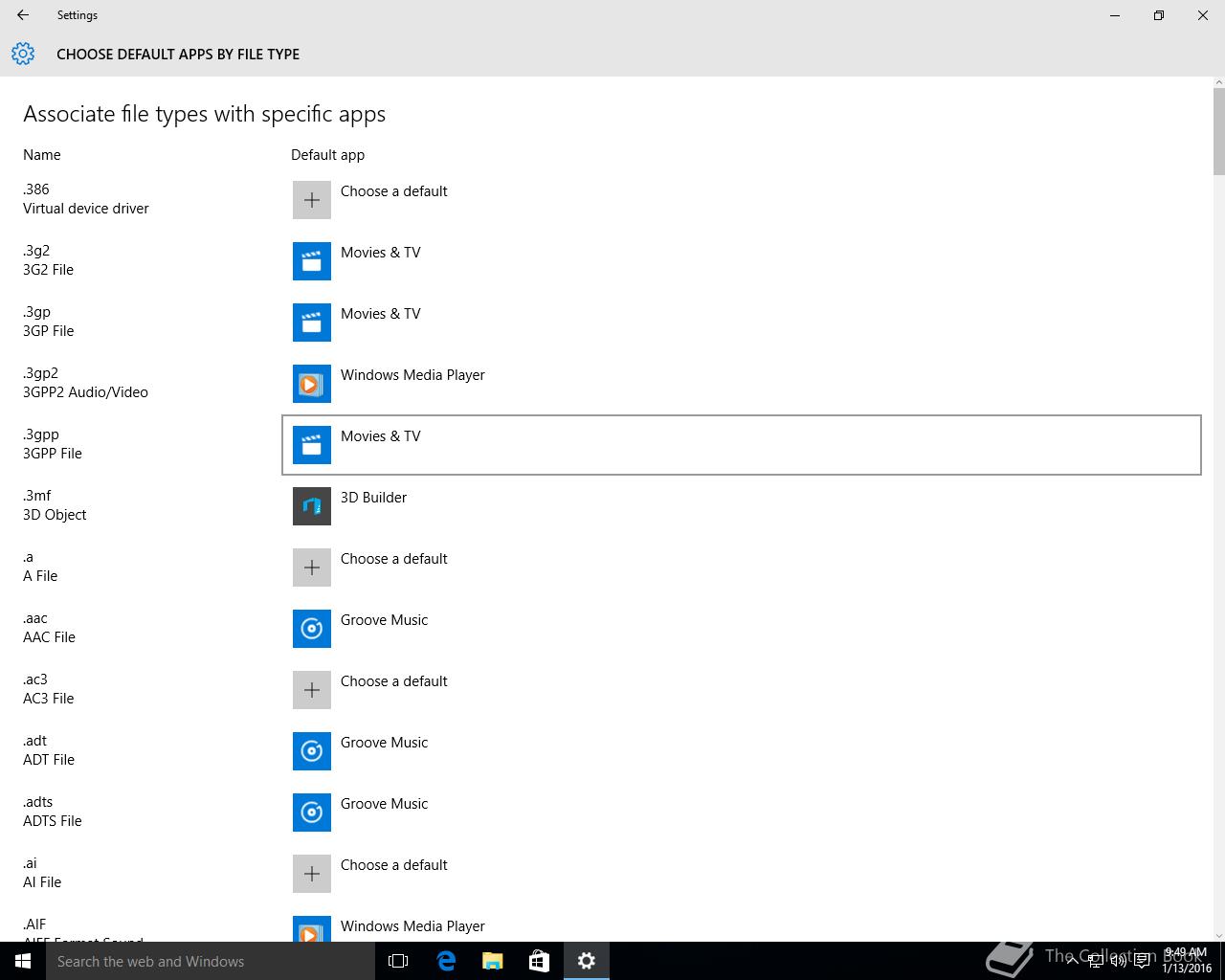Image resolution: width=1225 pixels, height=980 pixels.
Task: Click Movies & TV icon for .3g2
Action: 311,261
